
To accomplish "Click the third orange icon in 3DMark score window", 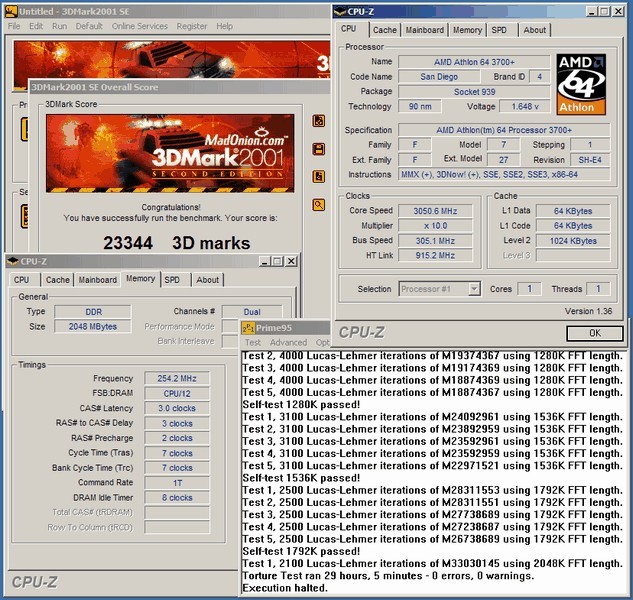I will [x=319, y=176].
